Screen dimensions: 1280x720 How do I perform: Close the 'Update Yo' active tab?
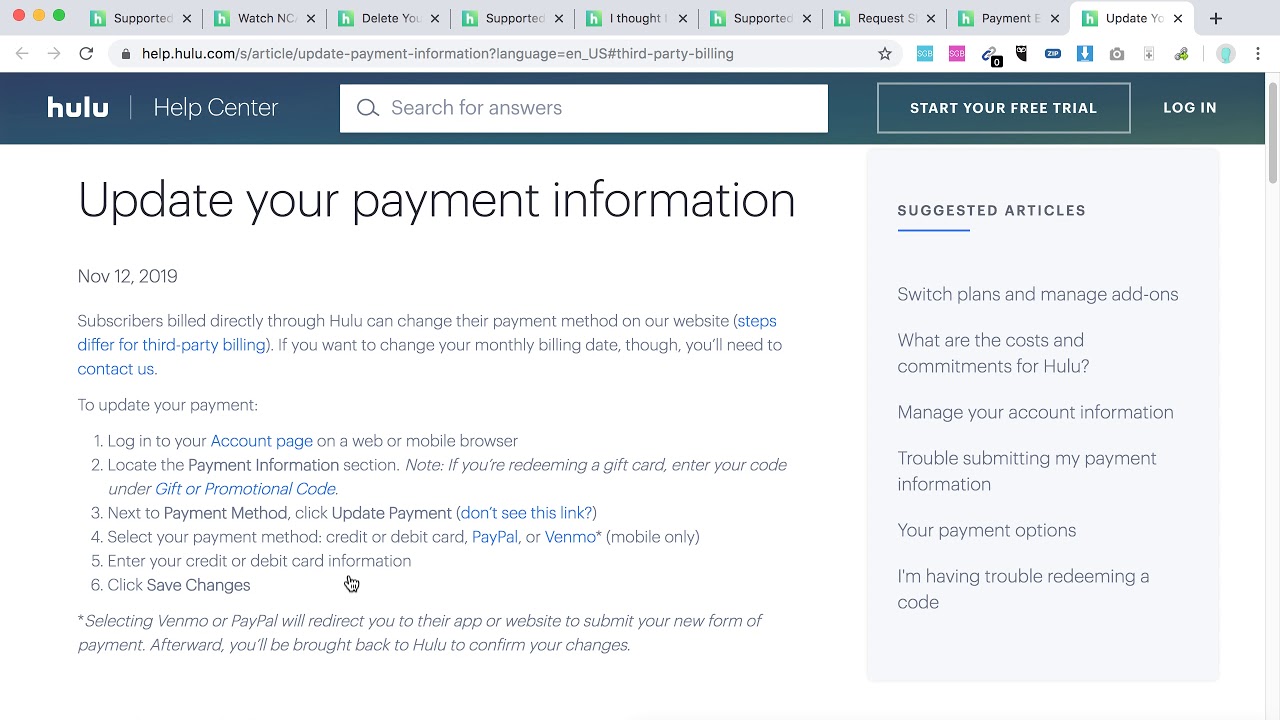pos(1178,18)
